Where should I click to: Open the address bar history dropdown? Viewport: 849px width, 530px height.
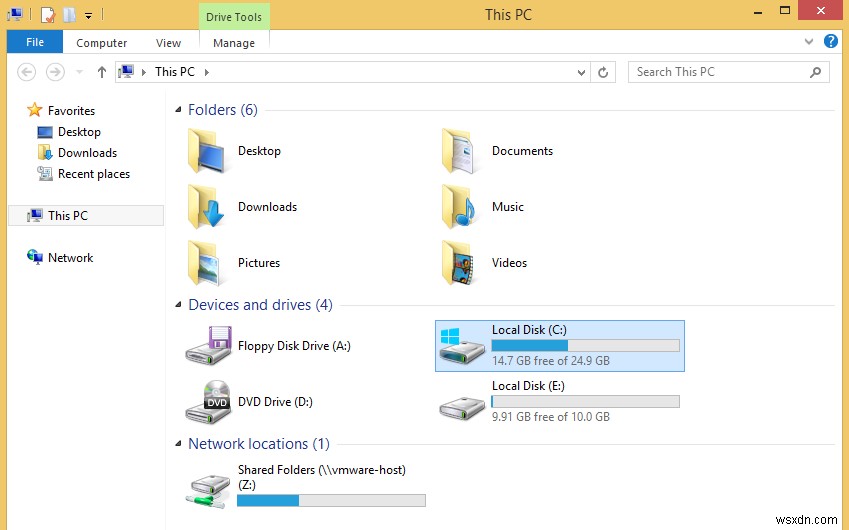tap(581, 72)
